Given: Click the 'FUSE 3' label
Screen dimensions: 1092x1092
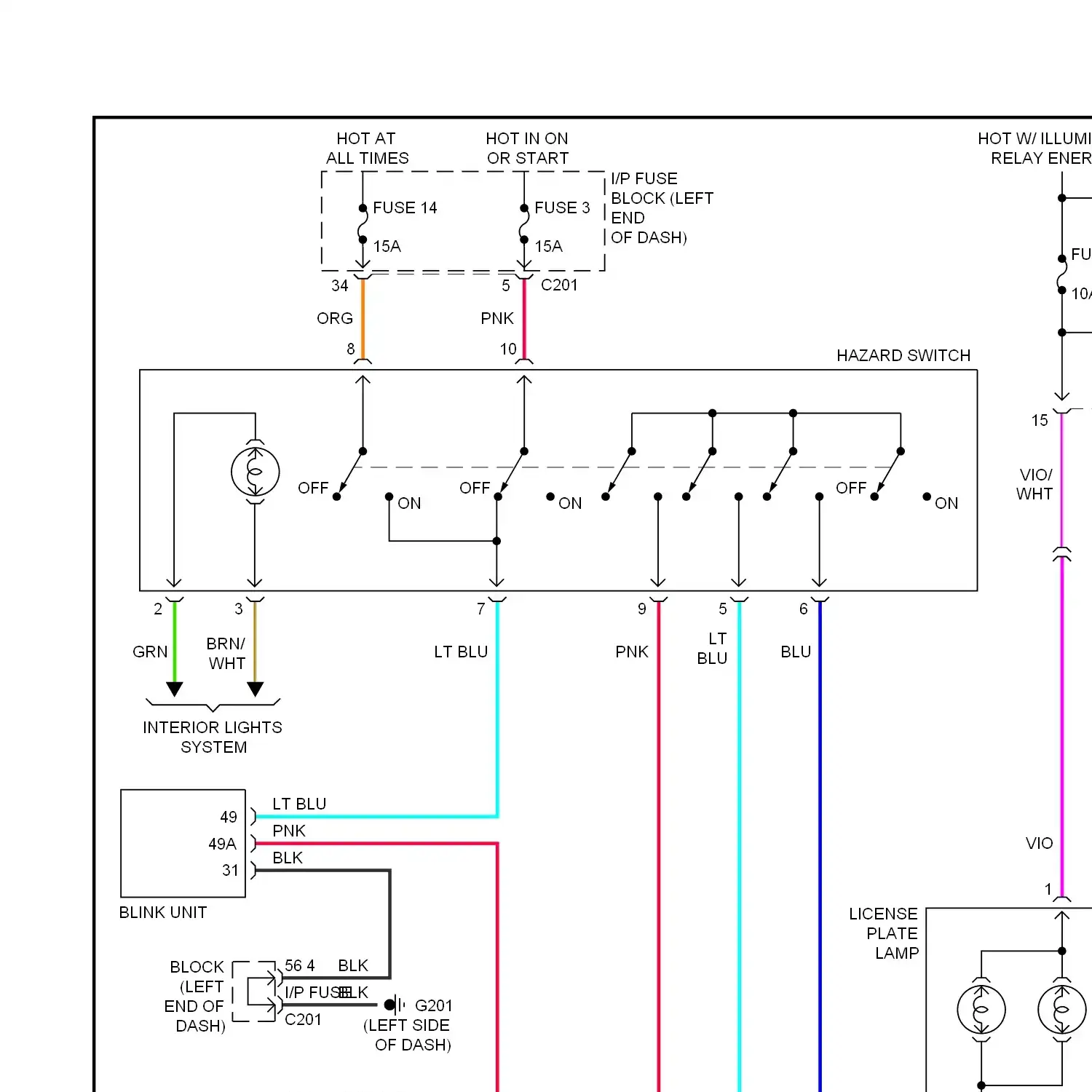Looking at the screenshot, I should (x=562, y=207).
